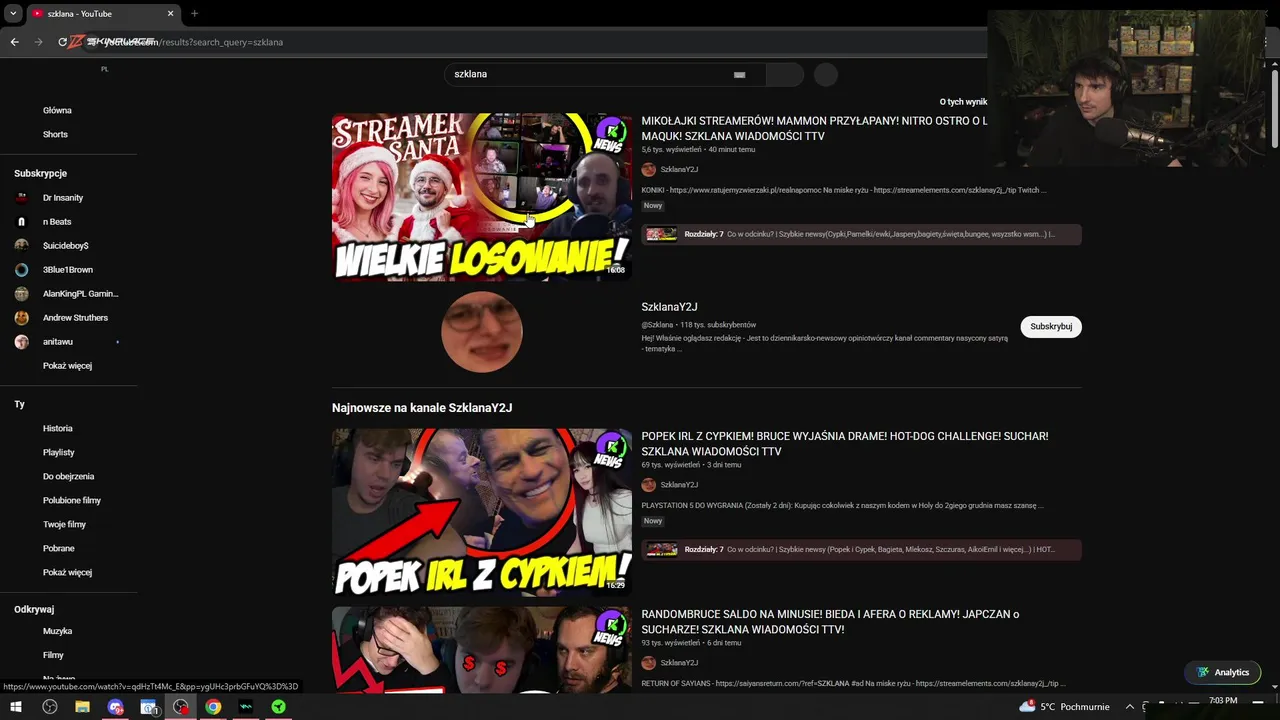Open Google Chrome from the taskbar
The width and height of the screenshot is (1280, 720).
click(x=213, y=707)
